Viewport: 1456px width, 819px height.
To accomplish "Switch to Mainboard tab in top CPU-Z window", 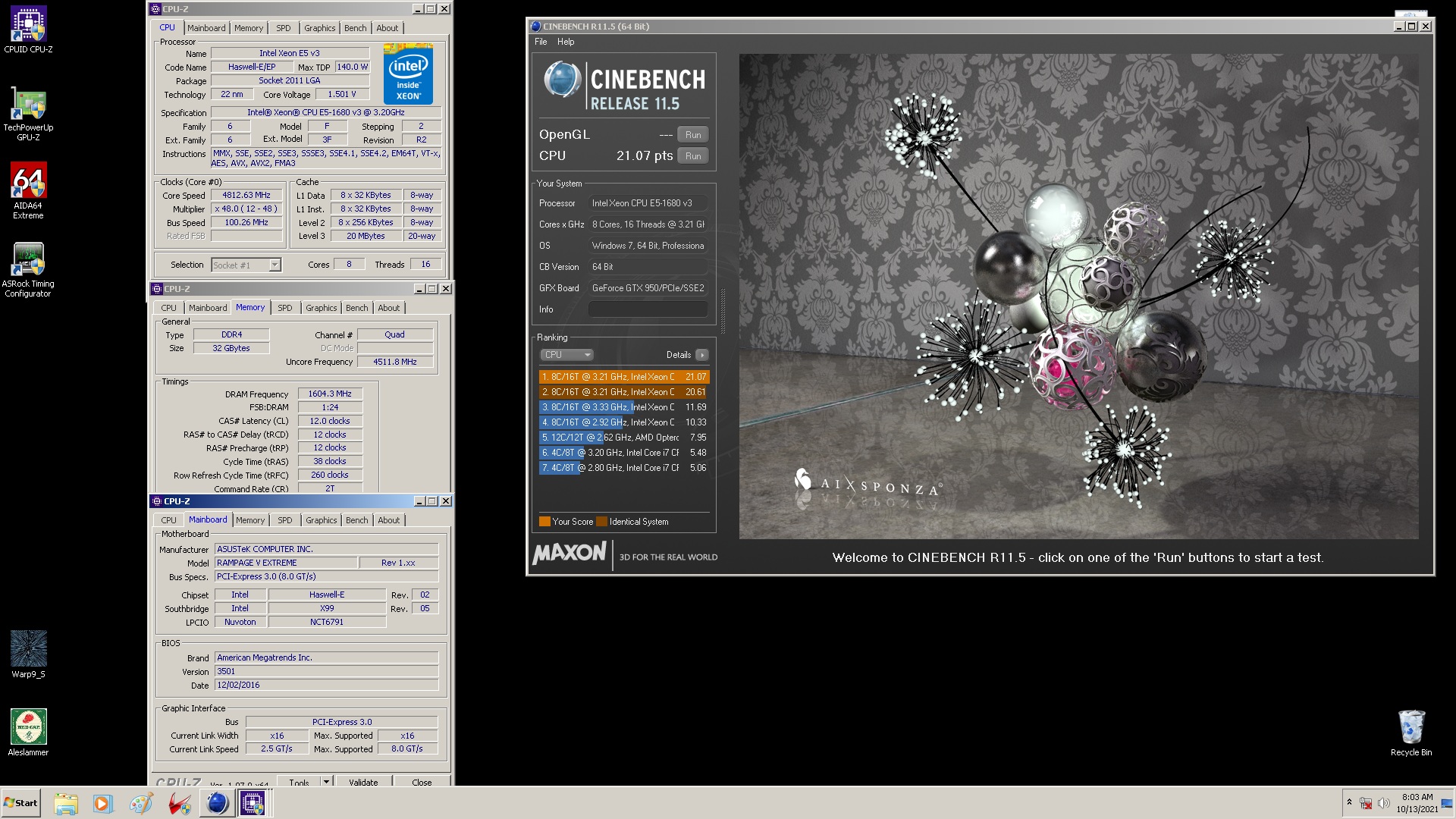I will click(206, 28).
